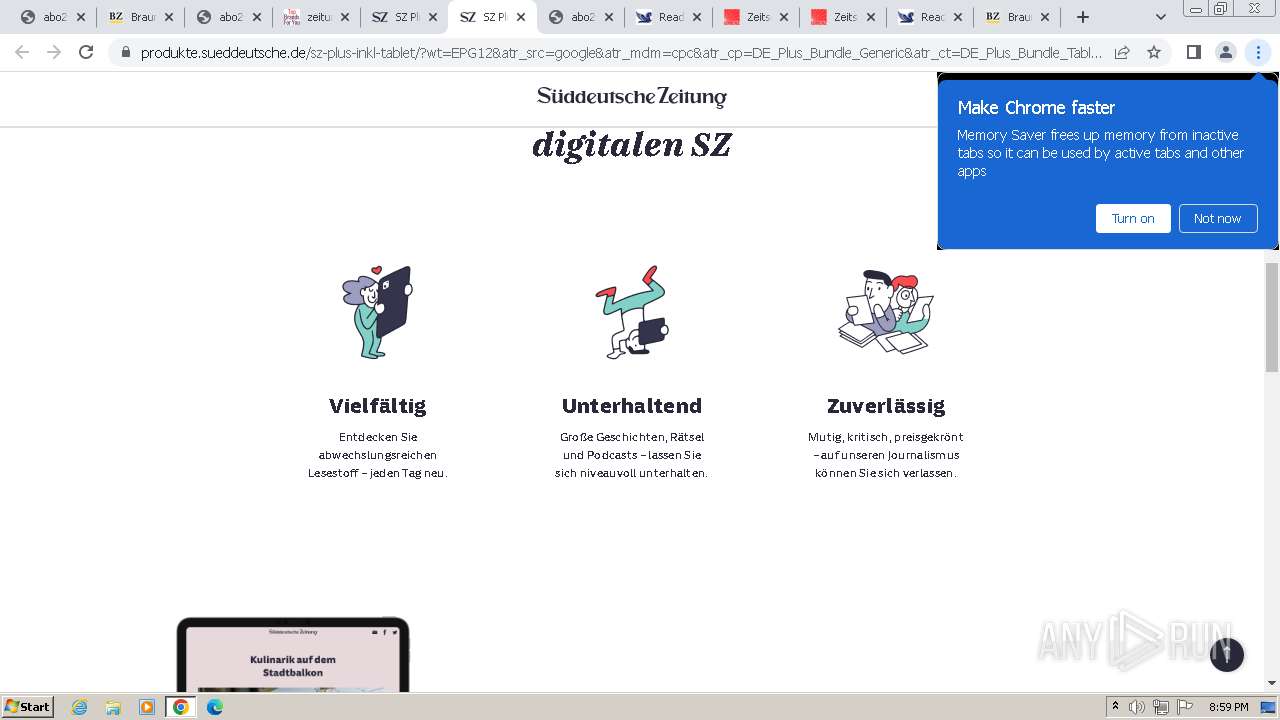Open the Action Center flag icon
Image resolution: width=1280 pixels, height=720 pixels.
point(1185,707)
